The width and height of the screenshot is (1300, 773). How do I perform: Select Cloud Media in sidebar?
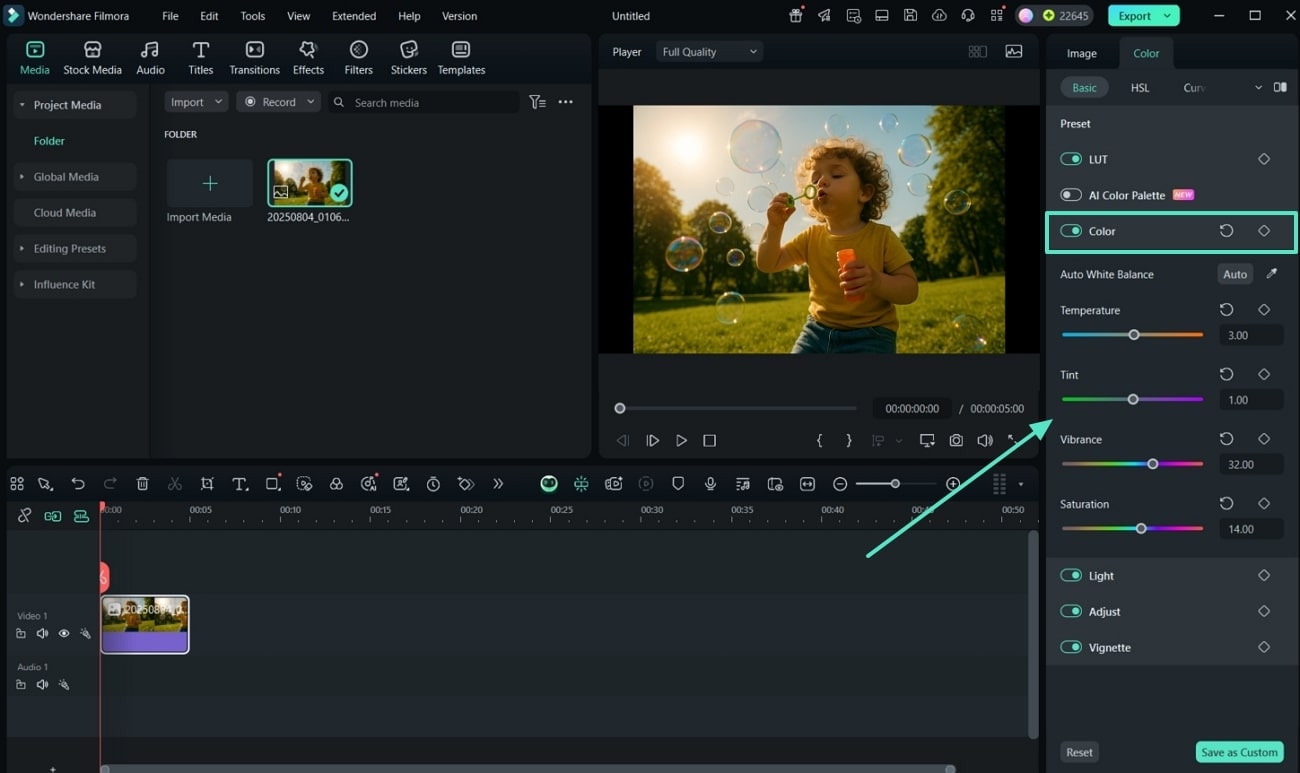click(x=75, y=213)
